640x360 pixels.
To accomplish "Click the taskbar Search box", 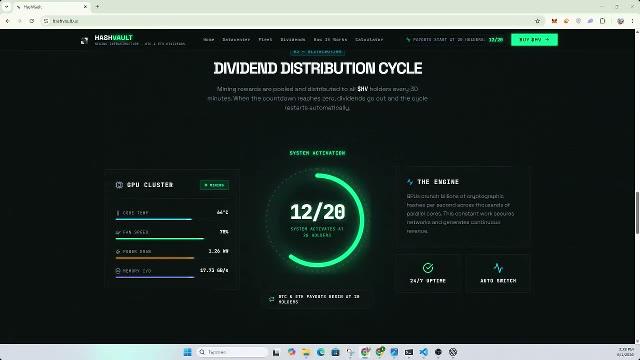I will point(233,352).
